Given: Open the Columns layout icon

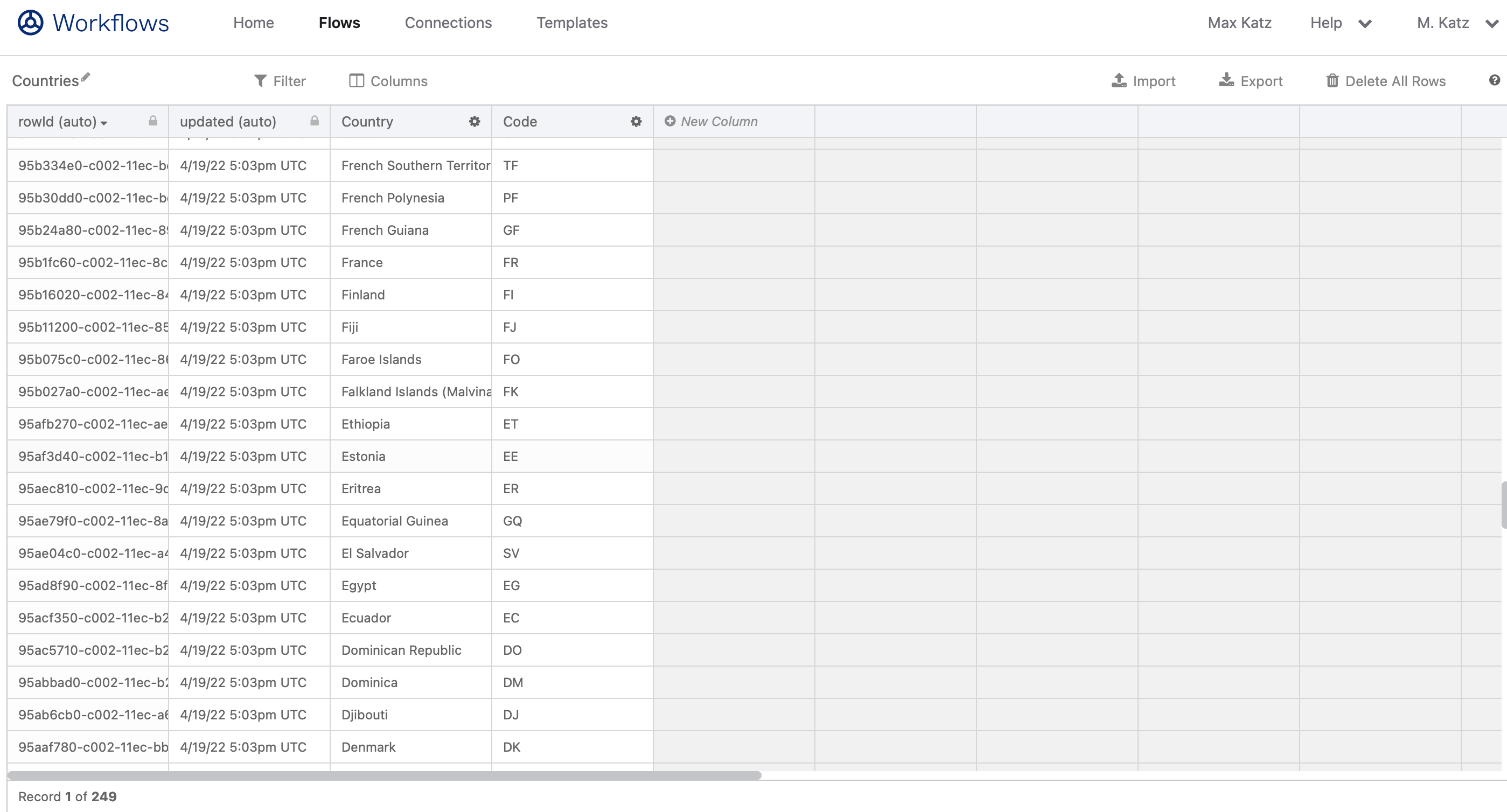Looking at the screenshot, I should [x=356, y=81].
